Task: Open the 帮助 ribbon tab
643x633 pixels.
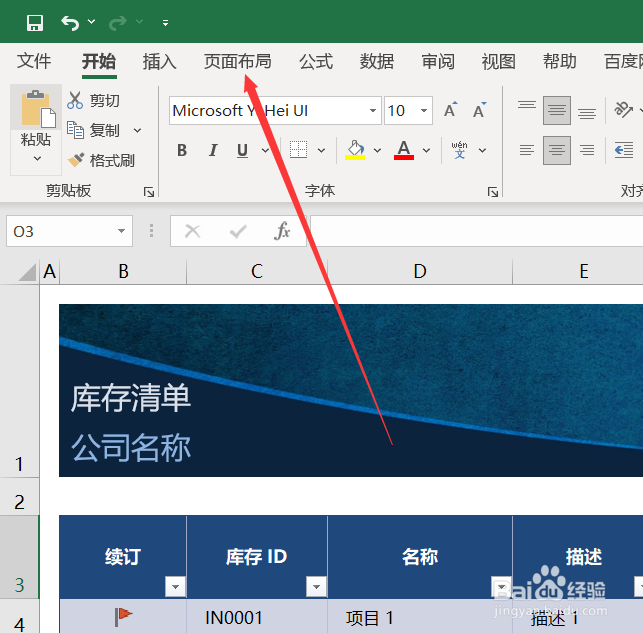Action: (x=559, y=61)
